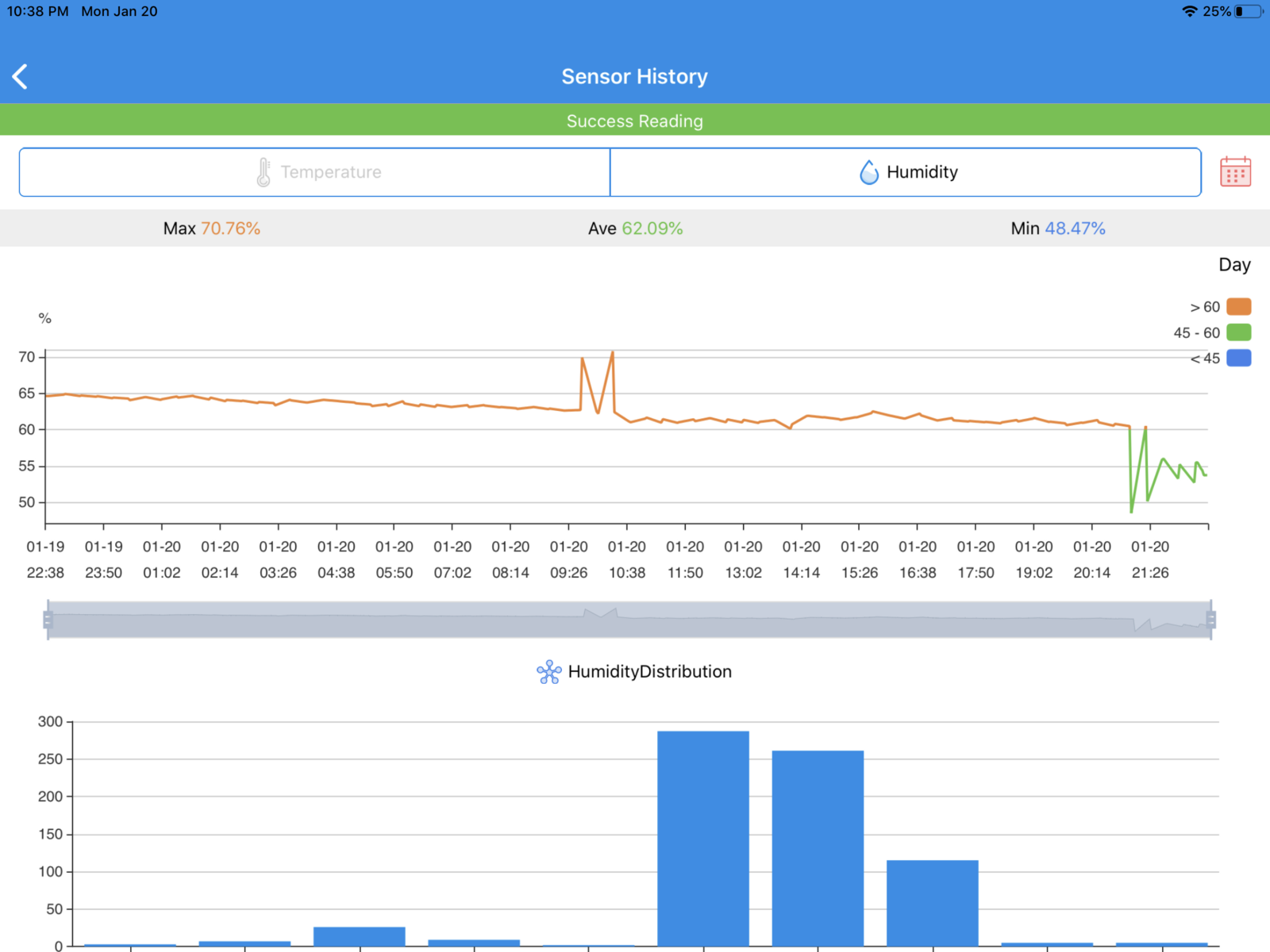Image resolution: width=1270 pixels, height=952 pixels.
Task: Click the thermometer icon
Action: (x=264, y=172)
